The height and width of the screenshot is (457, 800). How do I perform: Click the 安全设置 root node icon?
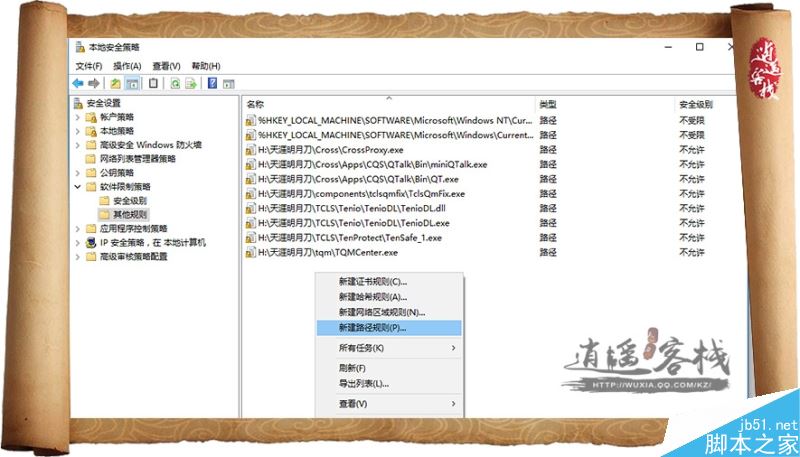(x=78, y=104)
